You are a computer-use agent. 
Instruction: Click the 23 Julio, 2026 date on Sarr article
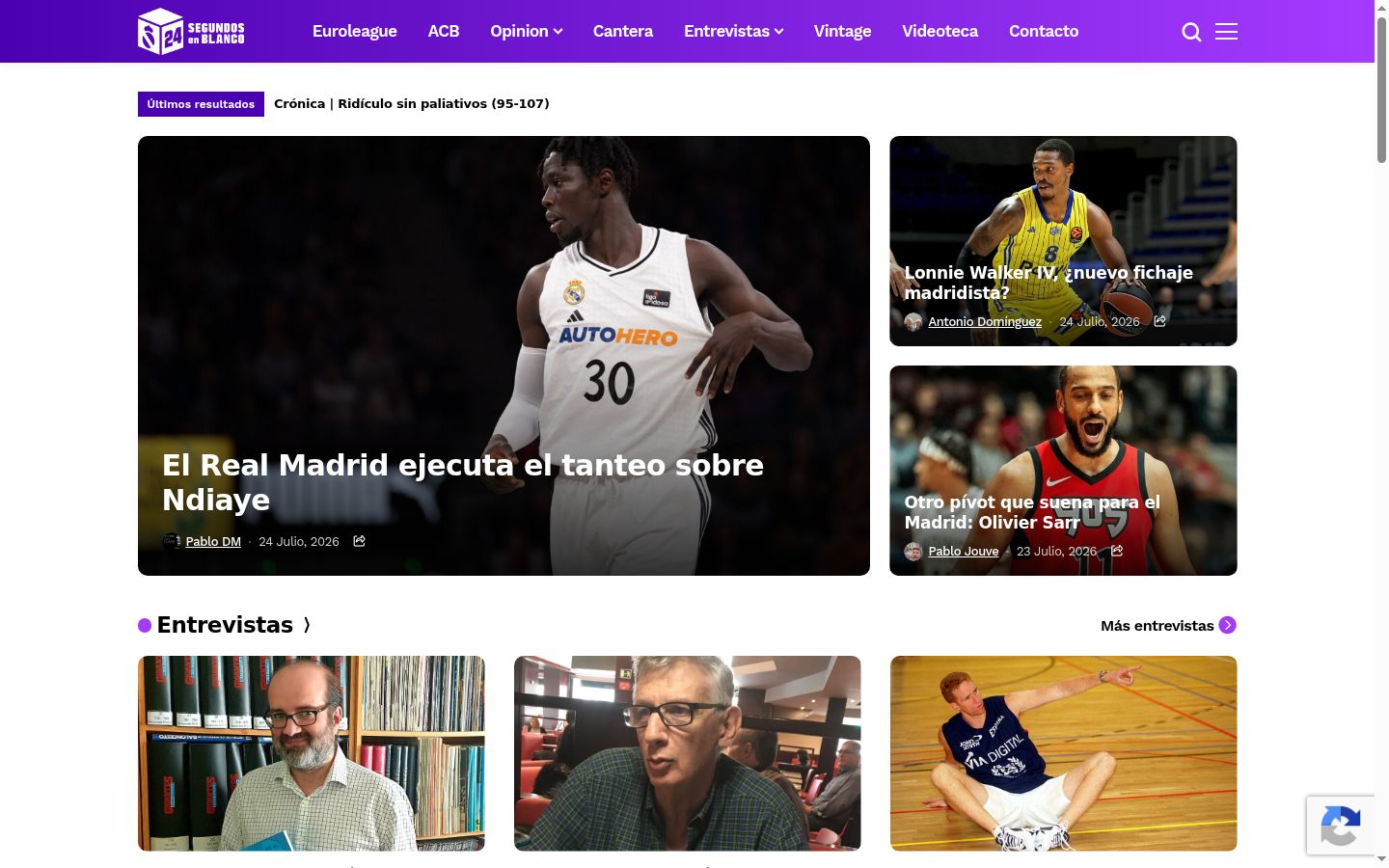point(1057,551)
